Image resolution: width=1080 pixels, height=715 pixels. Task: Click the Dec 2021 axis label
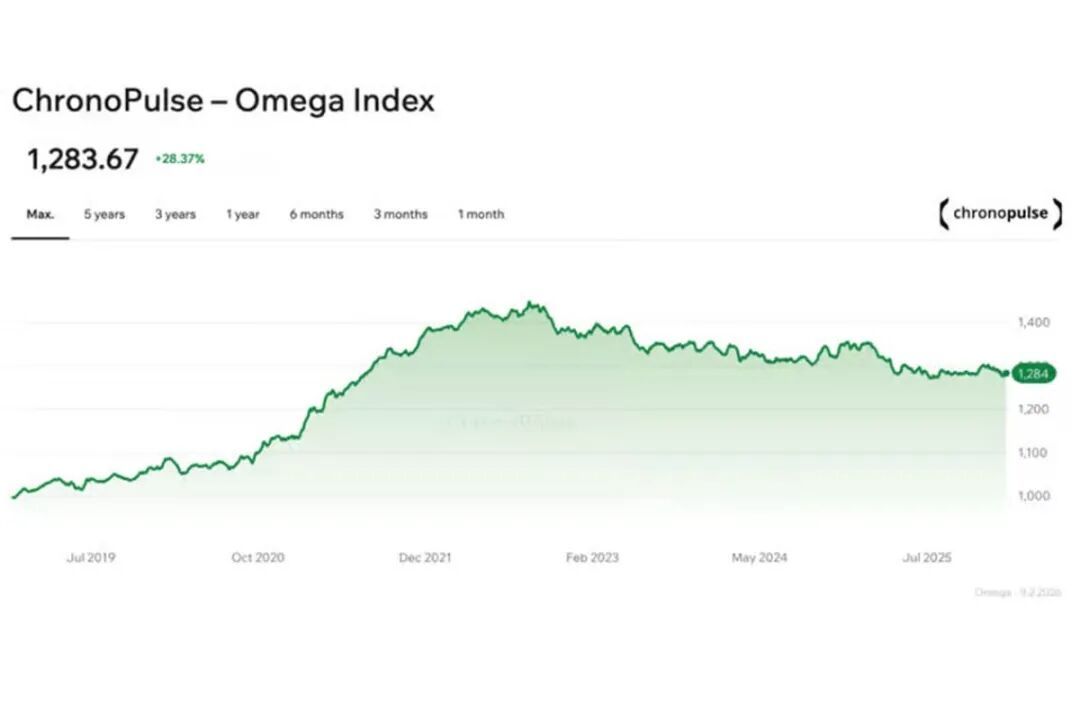pyautogui.click(x=425, y=557)
